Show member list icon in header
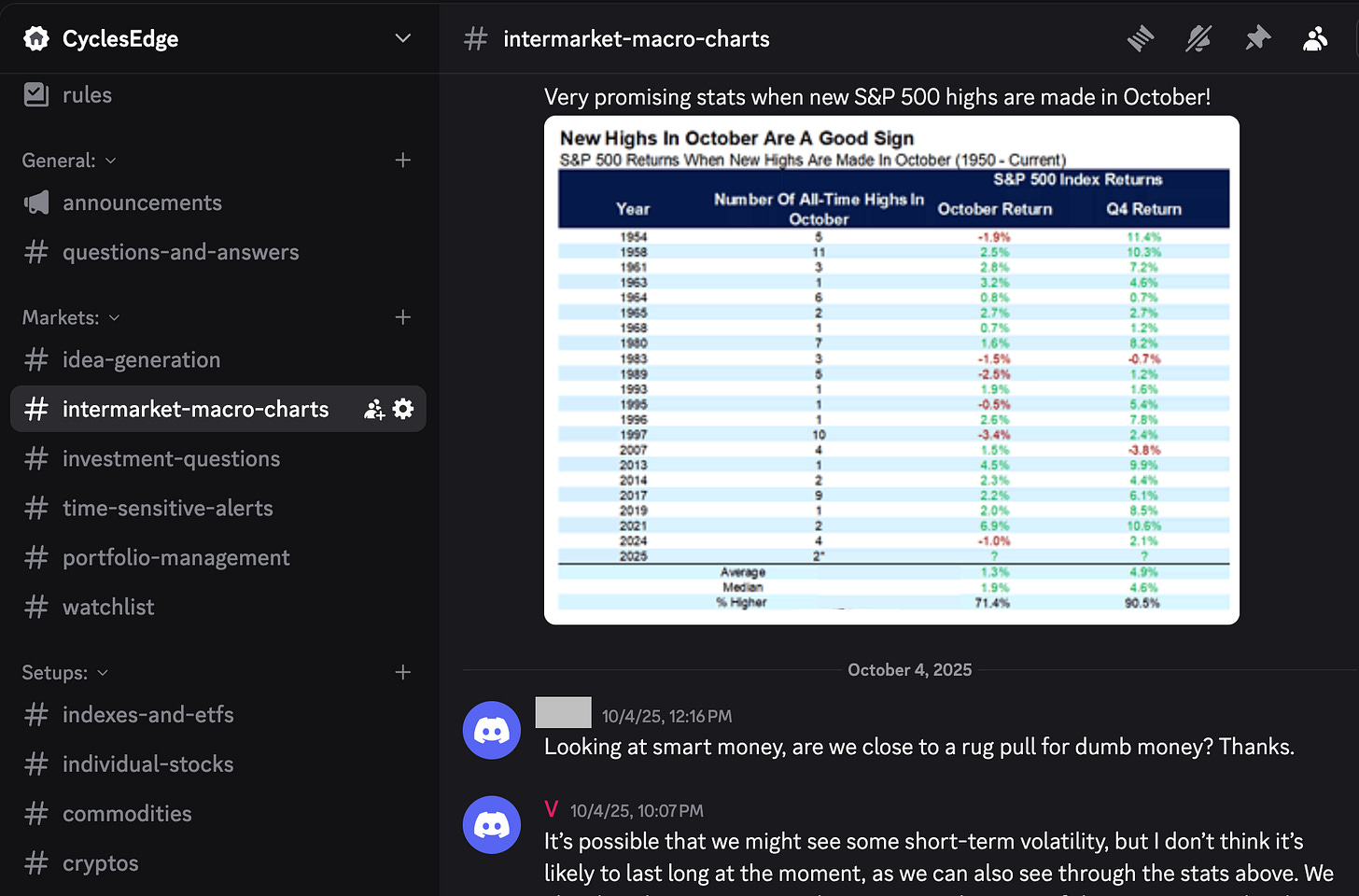1359x896 pixels. pos(1315,38)
